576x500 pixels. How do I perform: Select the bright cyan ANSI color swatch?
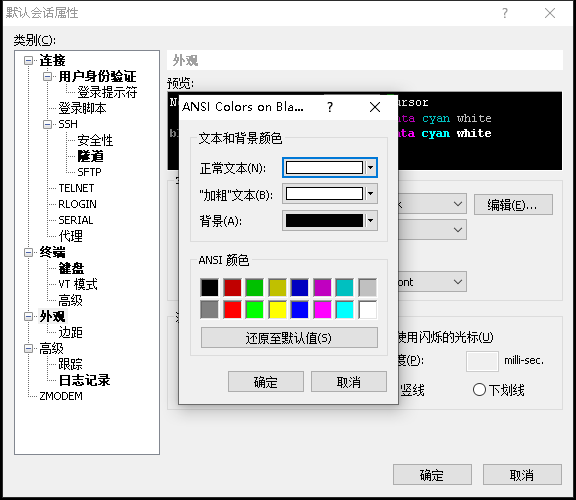point(345,309)
